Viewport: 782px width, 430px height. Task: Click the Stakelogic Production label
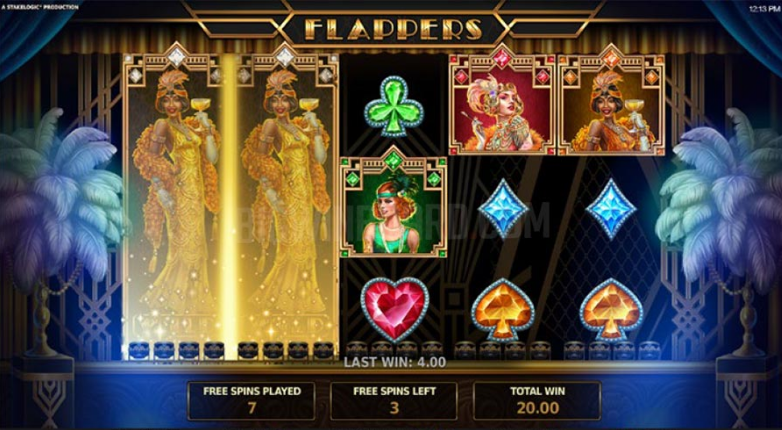coord(39,7)
